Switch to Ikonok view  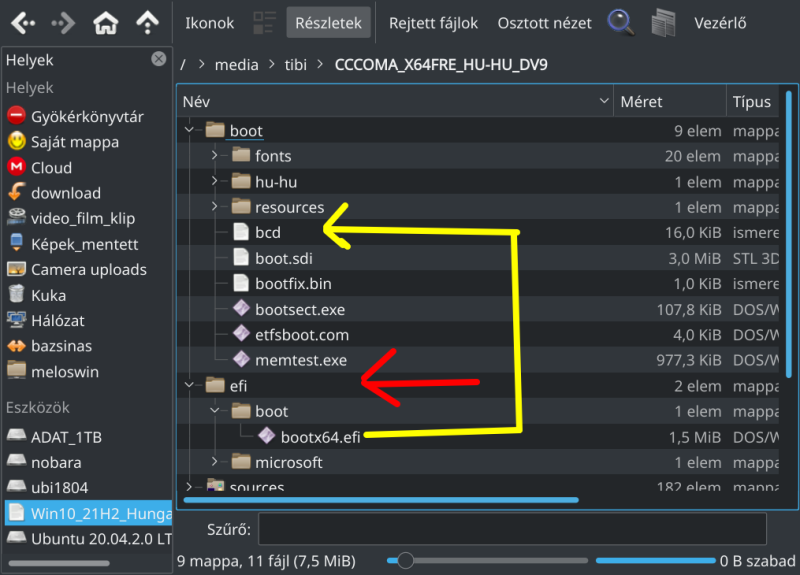click(x=209, y=23)
